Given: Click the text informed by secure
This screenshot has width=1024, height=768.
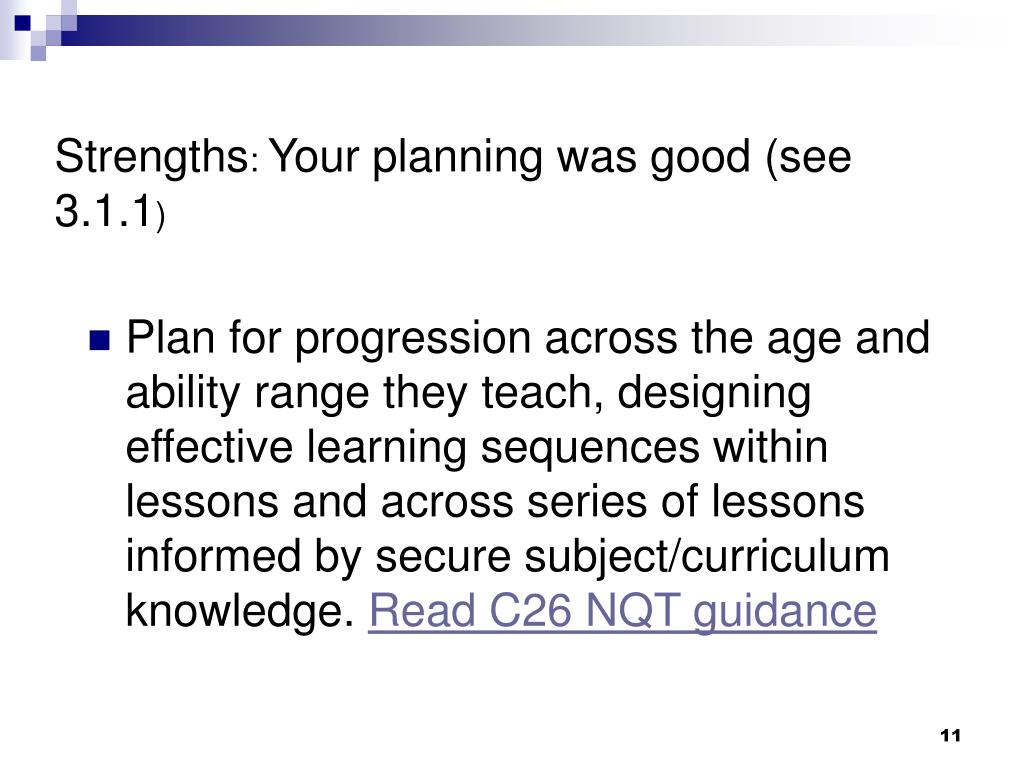Looking at the screenshot, I should point(318,558).
